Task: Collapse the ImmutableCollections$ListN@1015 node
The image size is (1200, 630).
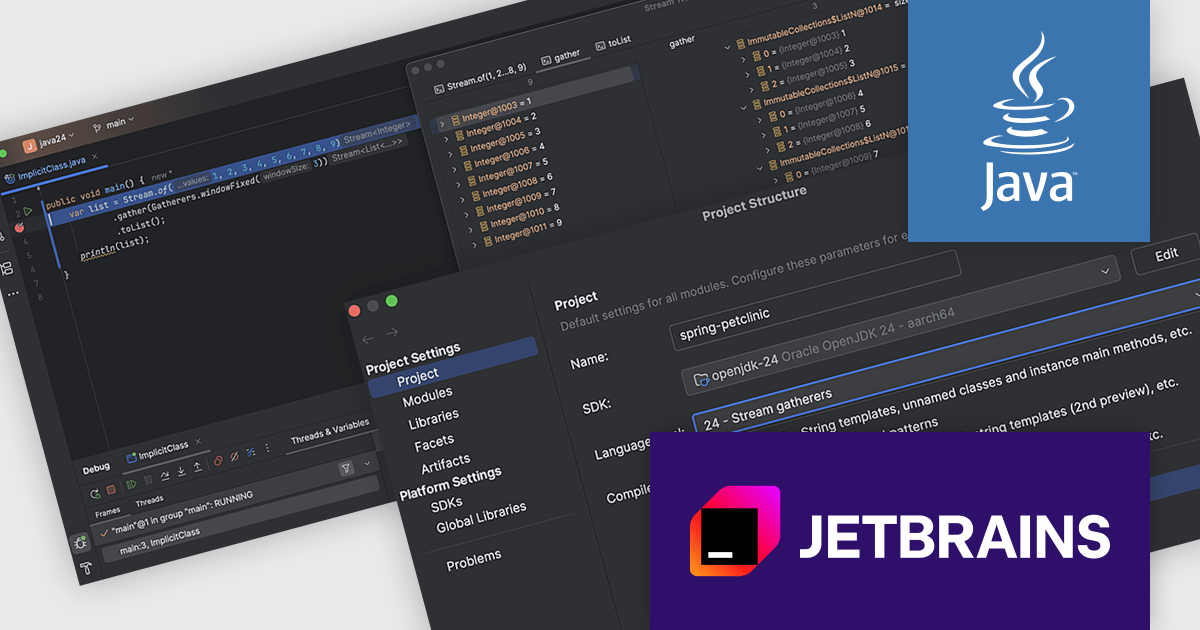Action: 744,108
